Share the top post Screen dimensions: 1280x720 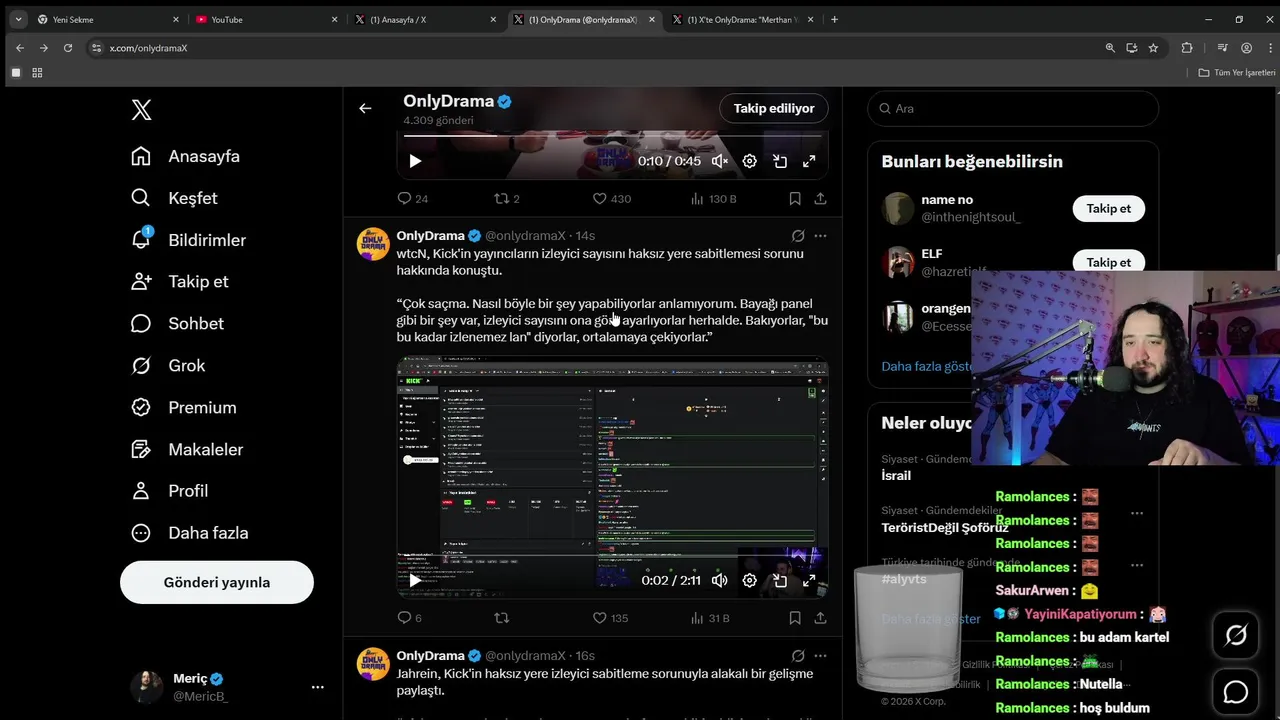[820, 199]
